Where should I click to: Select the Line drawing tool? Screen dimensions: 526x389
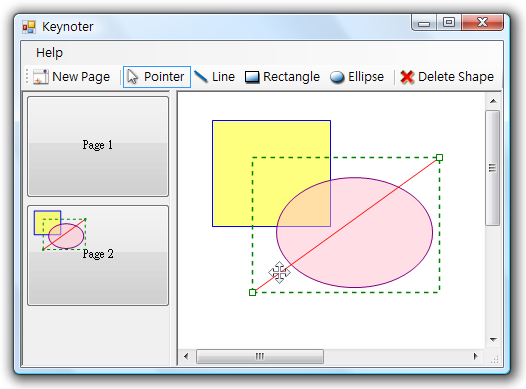pyautogui.click(x=214, y=77)
